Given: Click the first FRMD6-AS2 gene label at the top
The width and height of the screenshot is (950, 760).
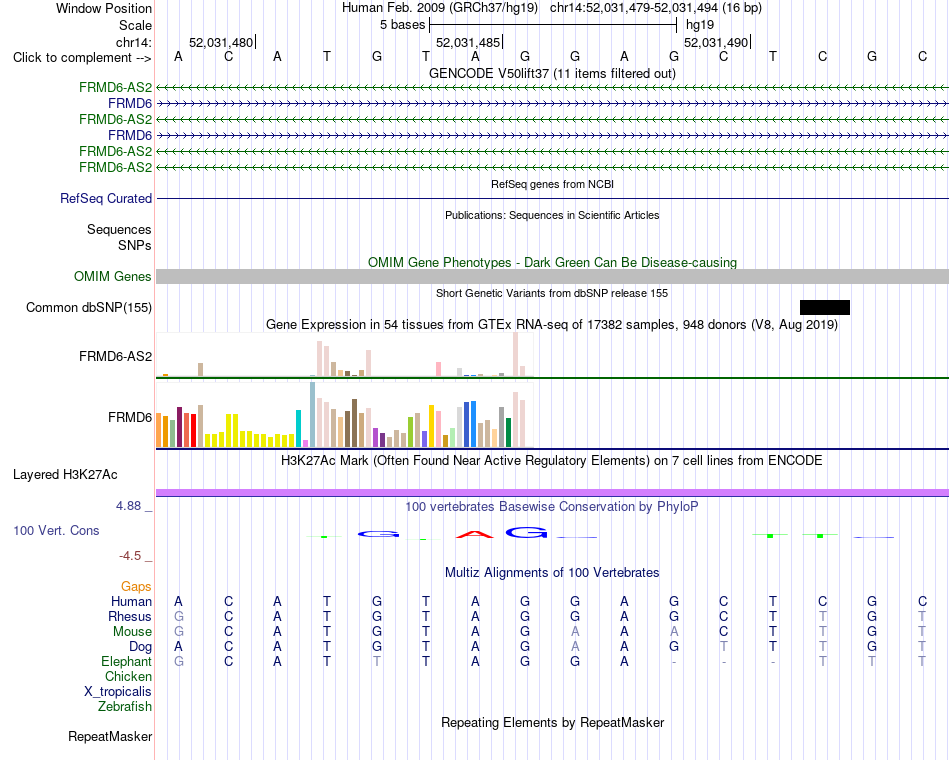Looking at the screenshot, I should [x=115, y=87].
